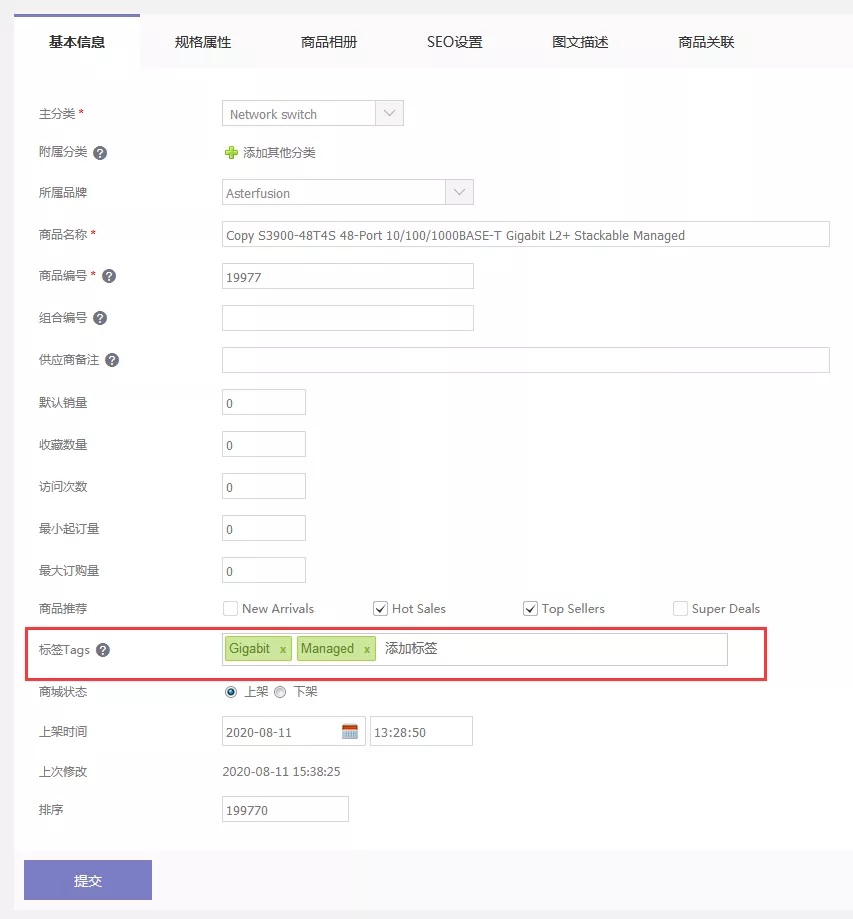The height and width of the screenshot is (919, 853).
Task: Expand the Asterfusion brand dropdown
Action: (460, 191)
